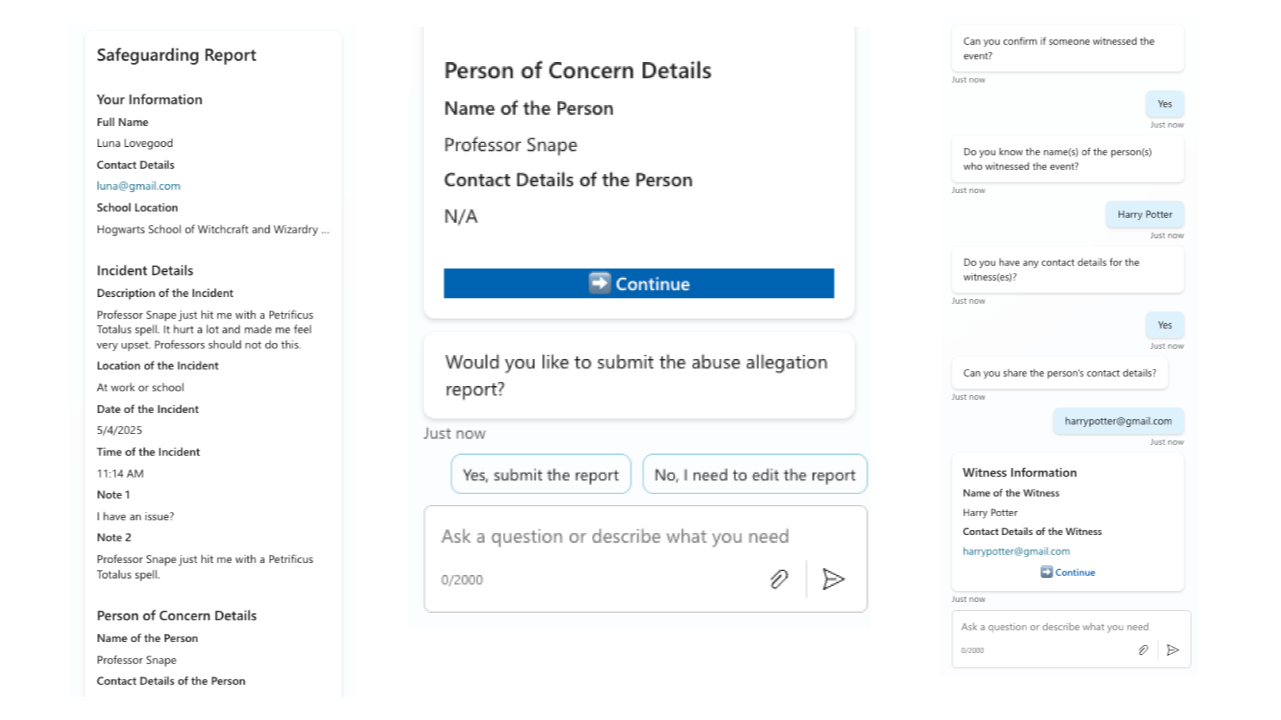The image size is (1281, 720).
Task: Click the "Would you like to submit" message
Action: (636, 375)
